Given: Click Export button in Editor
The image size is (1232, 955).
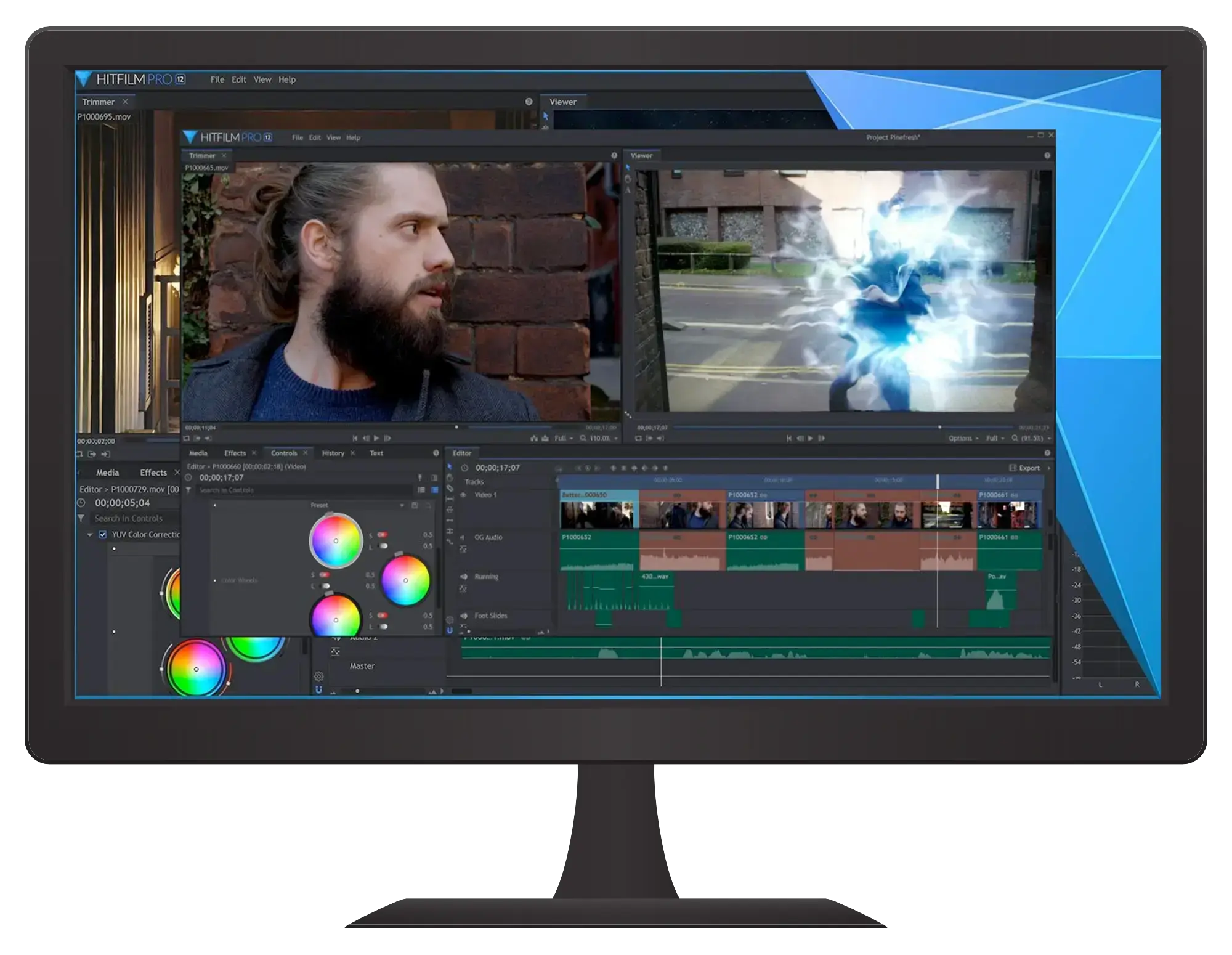Looking at the screenshot, I should [1024, 468].
